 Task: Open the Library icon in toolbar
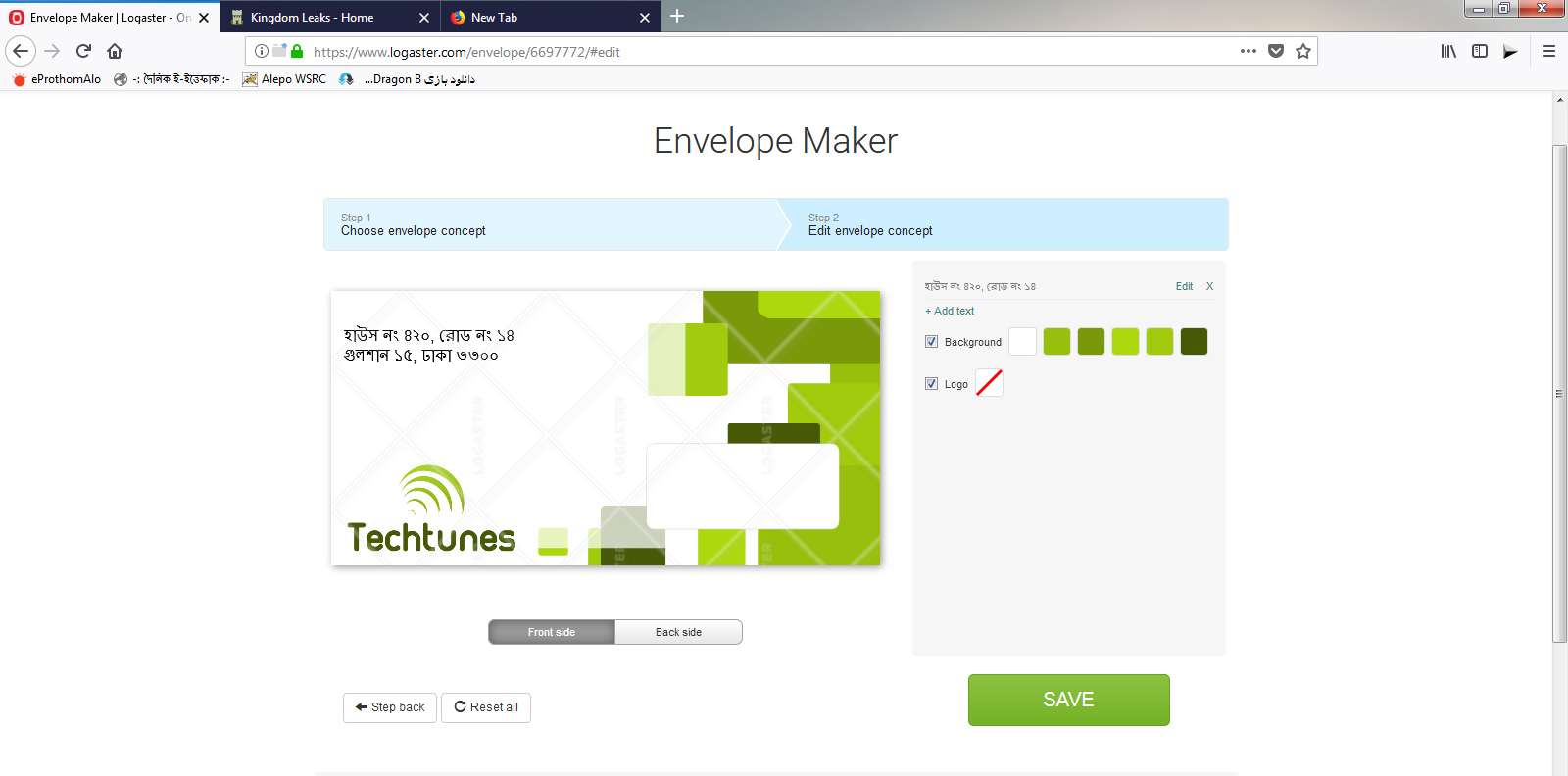click(x=1447, y=51)
